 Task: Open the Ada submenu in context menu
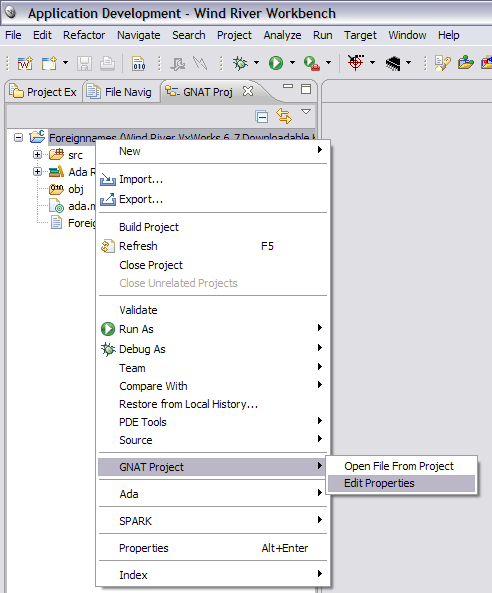tap(213, 494)
